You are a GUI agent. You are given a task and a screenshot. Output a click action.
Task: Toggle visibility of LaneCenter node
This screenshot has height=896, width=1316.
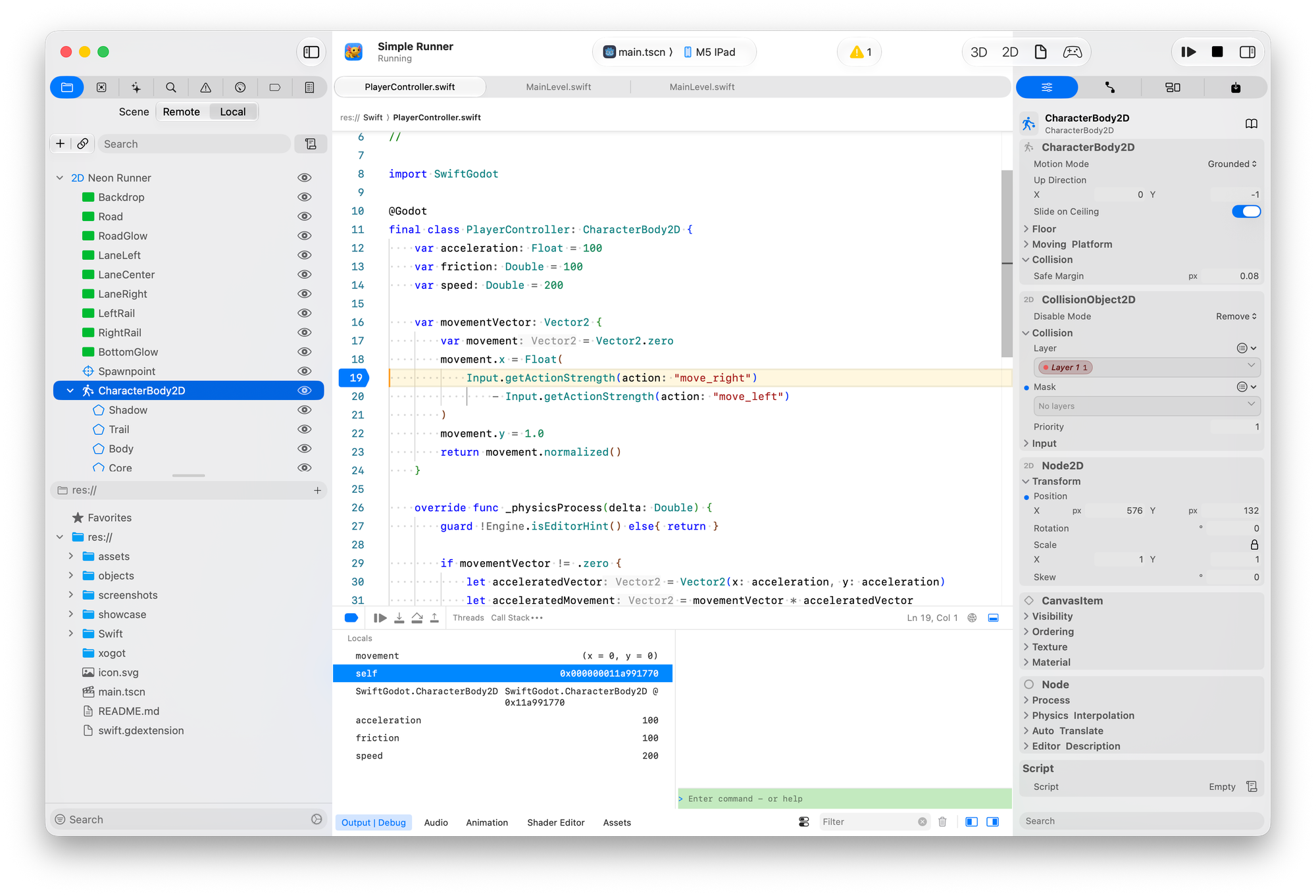[304, 274]
